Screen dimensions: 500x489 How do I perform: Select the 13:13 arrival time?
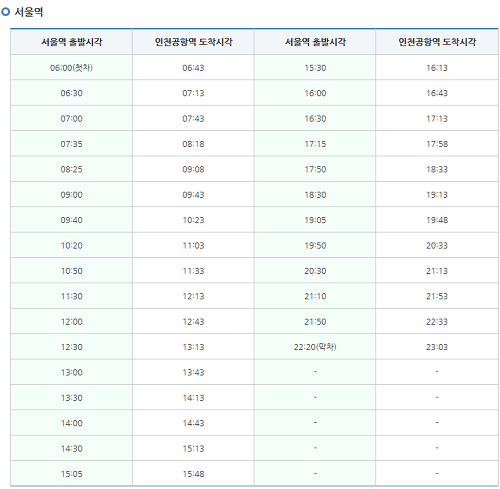[193, 347]
